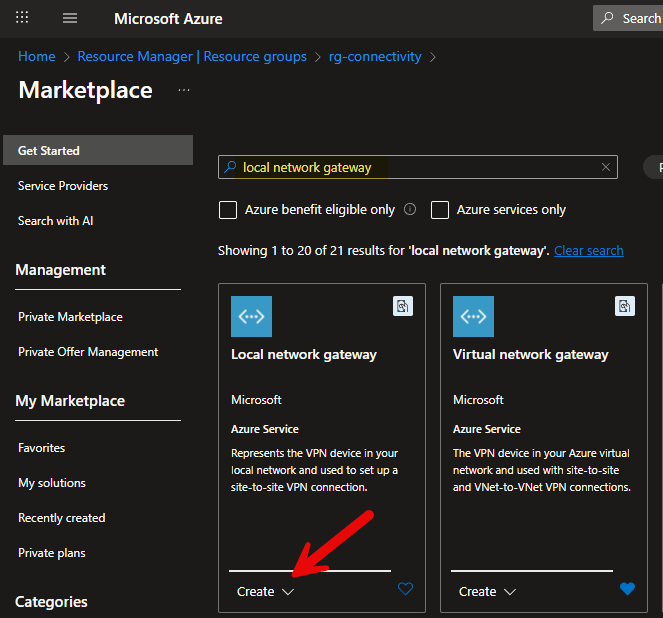Open Private Offer Management
This screenshot has height=618, width=663.
(x=88, y=352)
